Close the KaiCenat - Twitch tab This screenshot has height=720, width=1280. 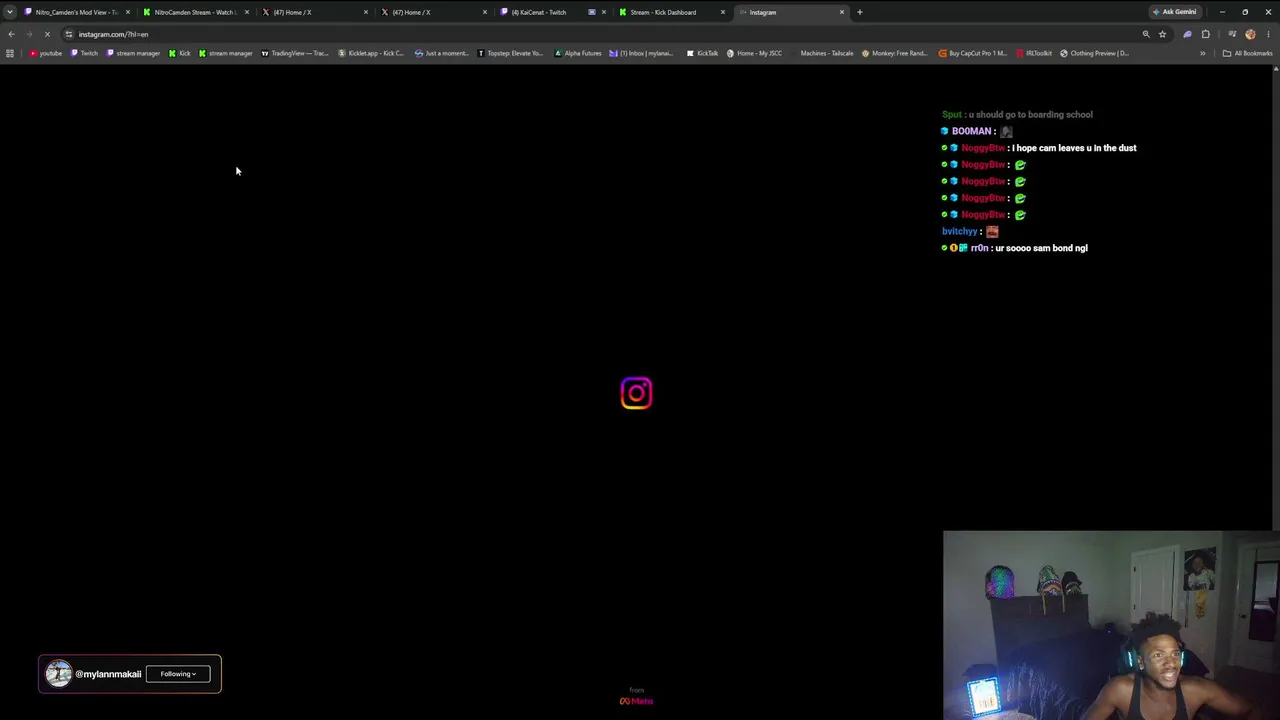(x=604, y=12)
